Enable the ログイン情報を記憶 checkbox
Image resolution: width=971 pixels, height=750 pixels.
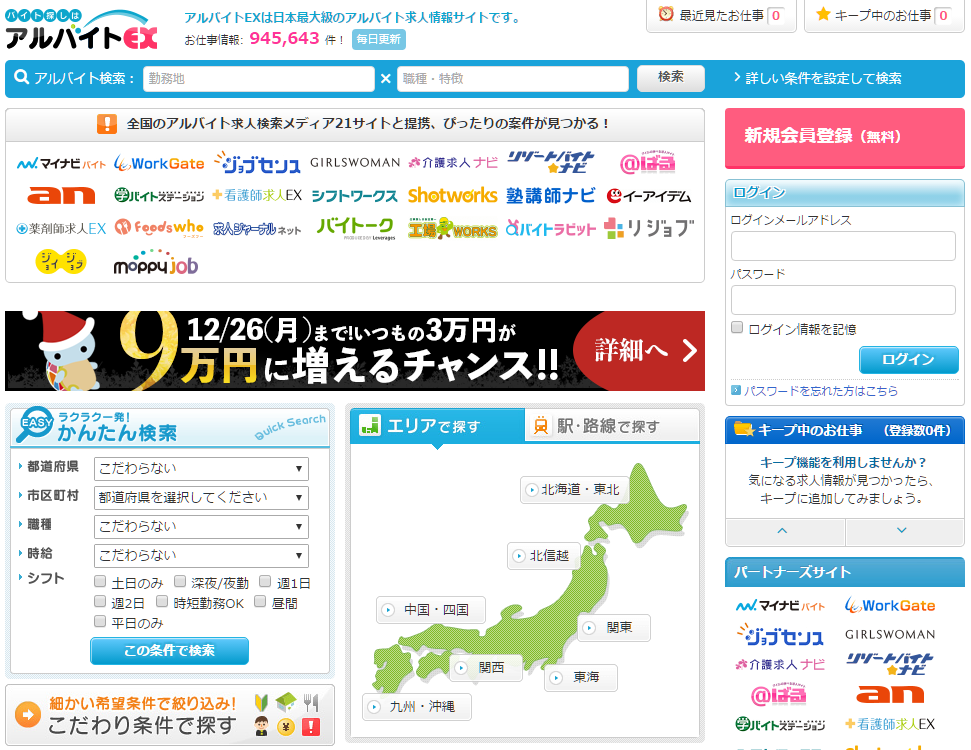(737, 327)
